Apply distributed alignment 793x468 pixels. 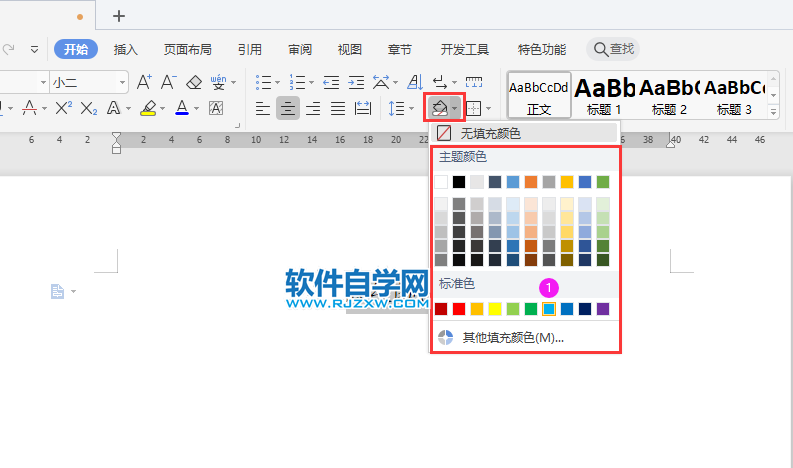363,108
